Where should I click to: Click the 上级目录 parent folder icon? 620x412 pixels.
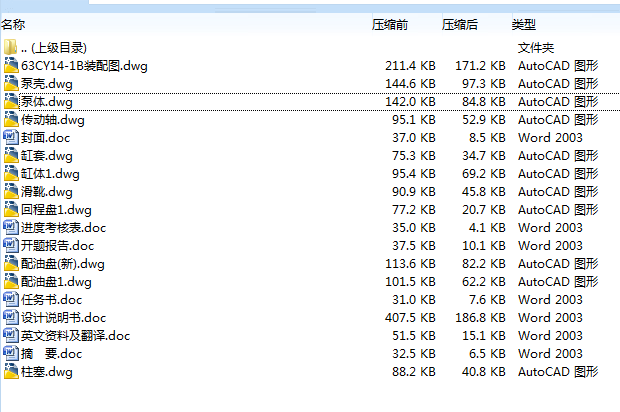coord(11,48)
